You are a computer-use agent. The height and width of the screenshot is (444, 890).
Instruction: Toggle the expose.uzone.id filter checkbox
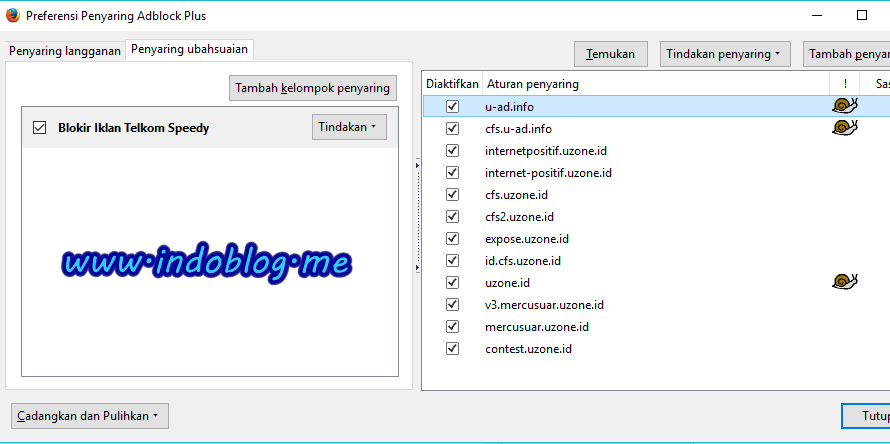pos(452,238)
